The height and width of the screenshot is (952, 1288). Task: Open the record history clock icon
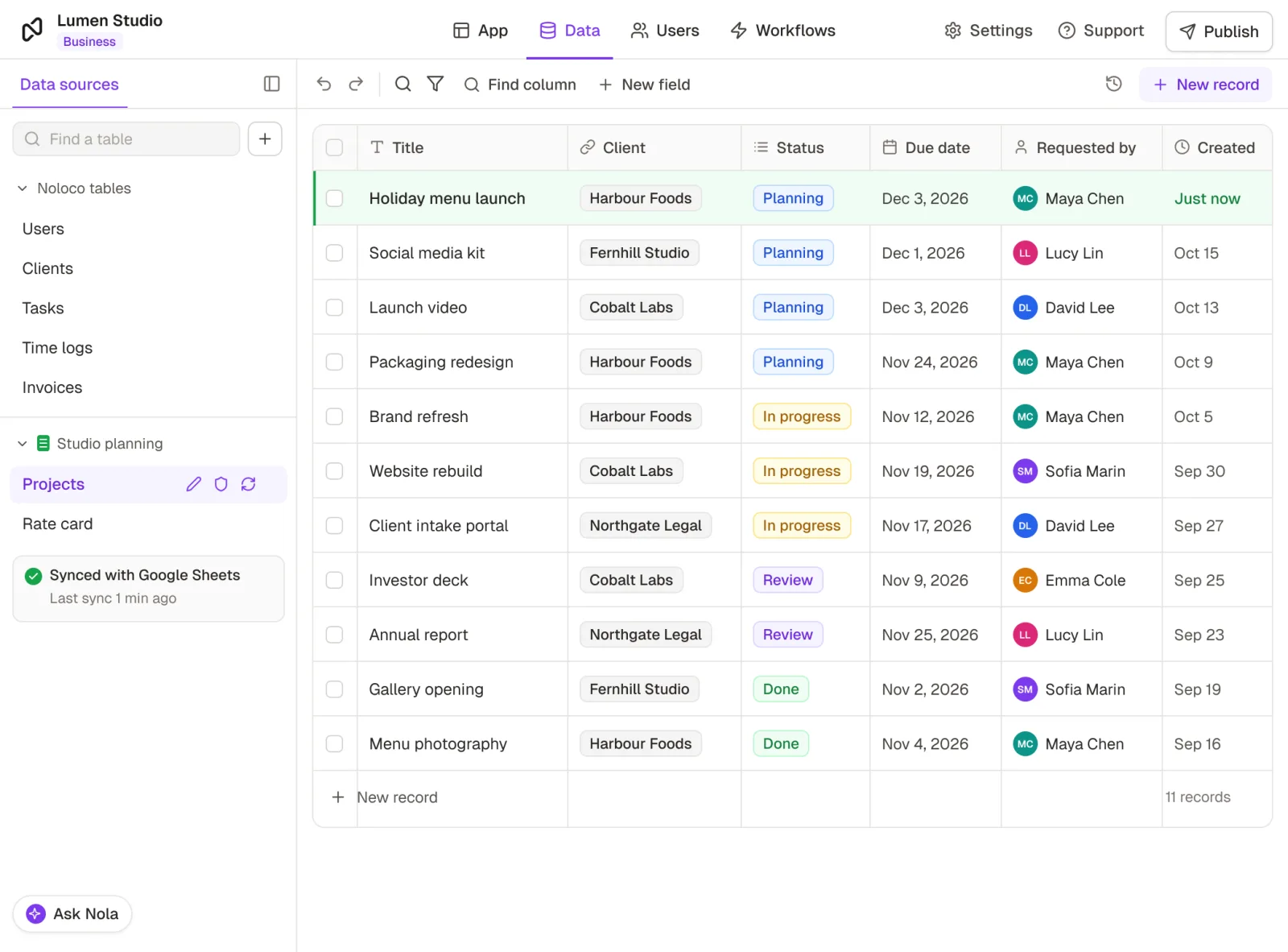coord(1114,84)
